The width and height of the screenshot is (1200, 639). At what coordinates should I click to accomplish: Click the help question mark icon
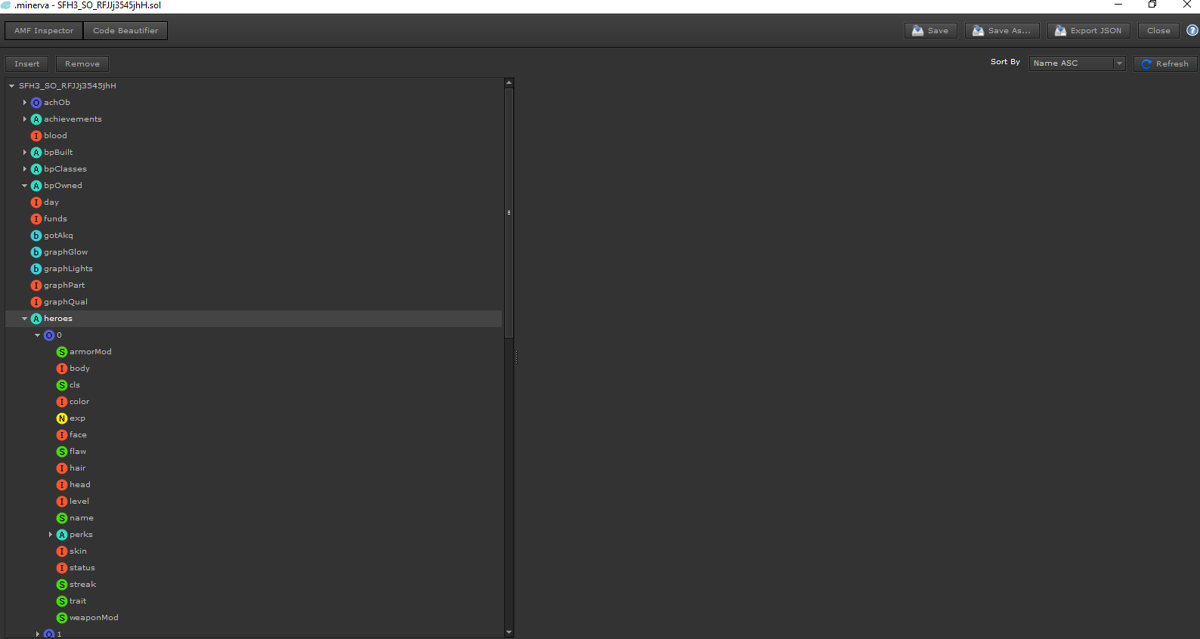(1192, 31)
